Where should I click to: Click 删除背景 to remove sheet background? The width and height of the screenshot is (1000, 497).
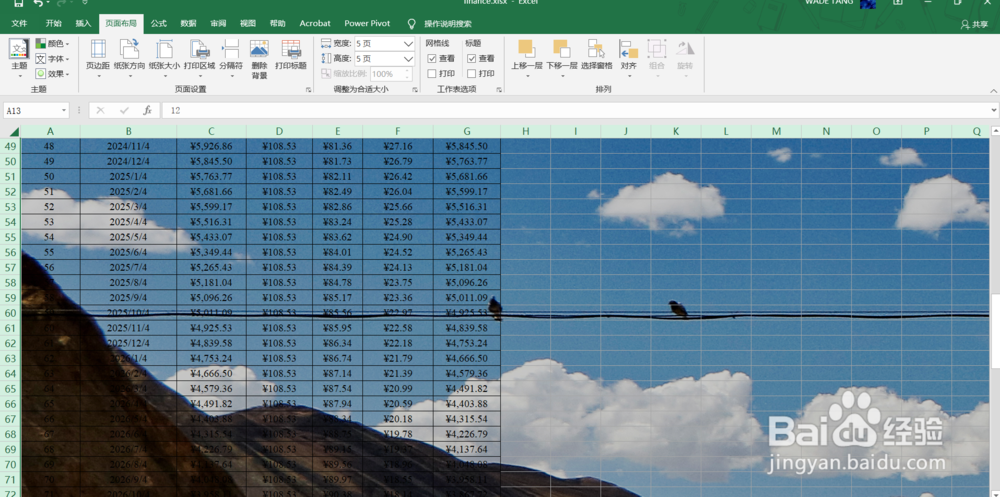click(260, 59)
